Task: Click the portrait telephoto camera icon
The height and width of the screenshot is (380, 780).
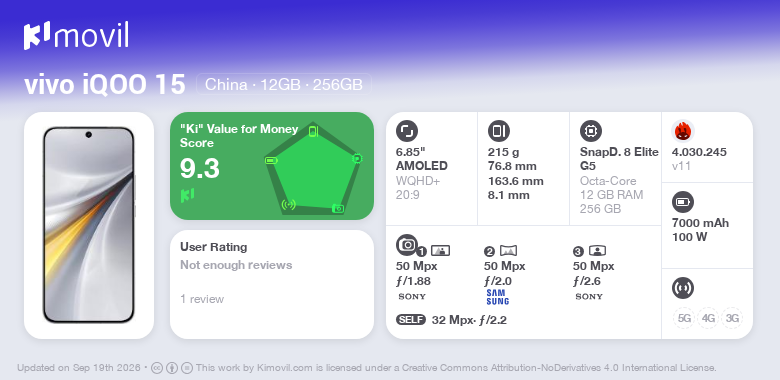Action: pyautogui.click(x=597, y=251)
